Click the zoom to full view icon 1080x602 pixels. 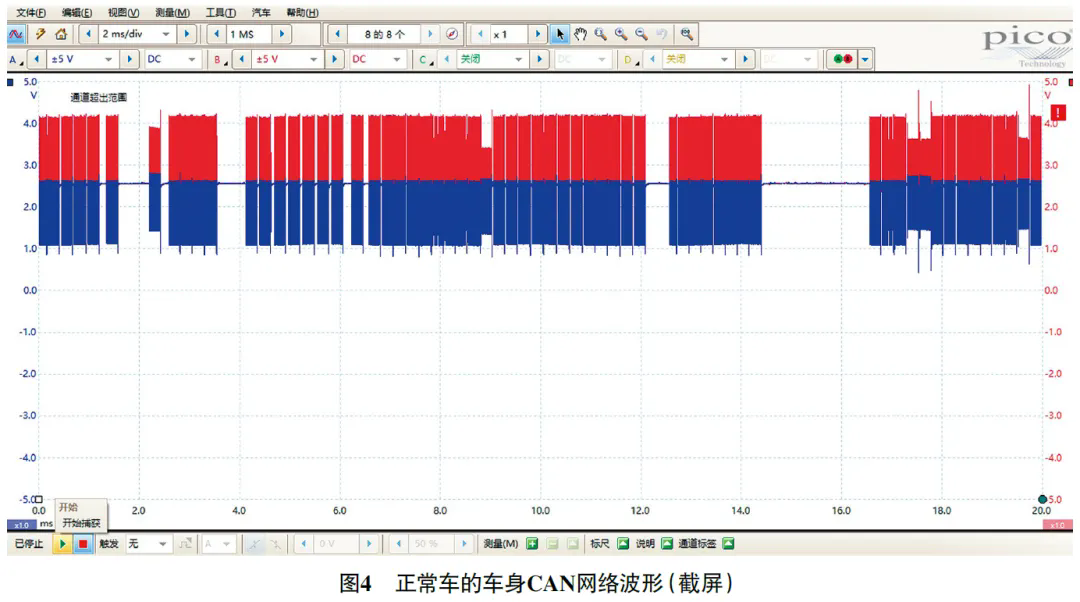click(x=686, y=34)
